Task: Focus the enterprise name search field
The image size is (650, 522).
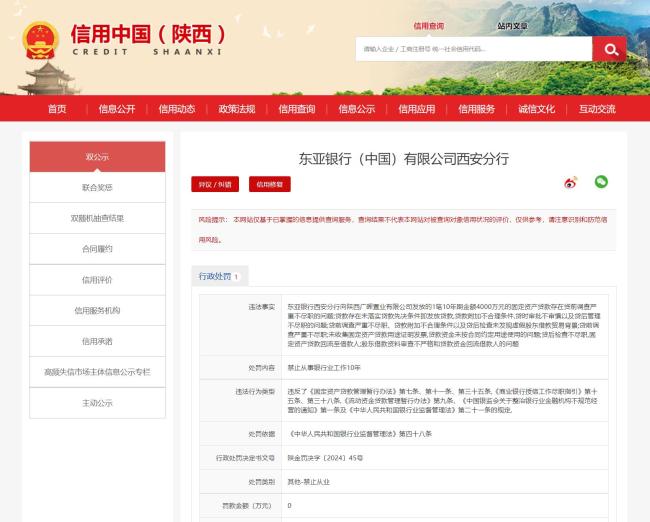Action: 474,49
